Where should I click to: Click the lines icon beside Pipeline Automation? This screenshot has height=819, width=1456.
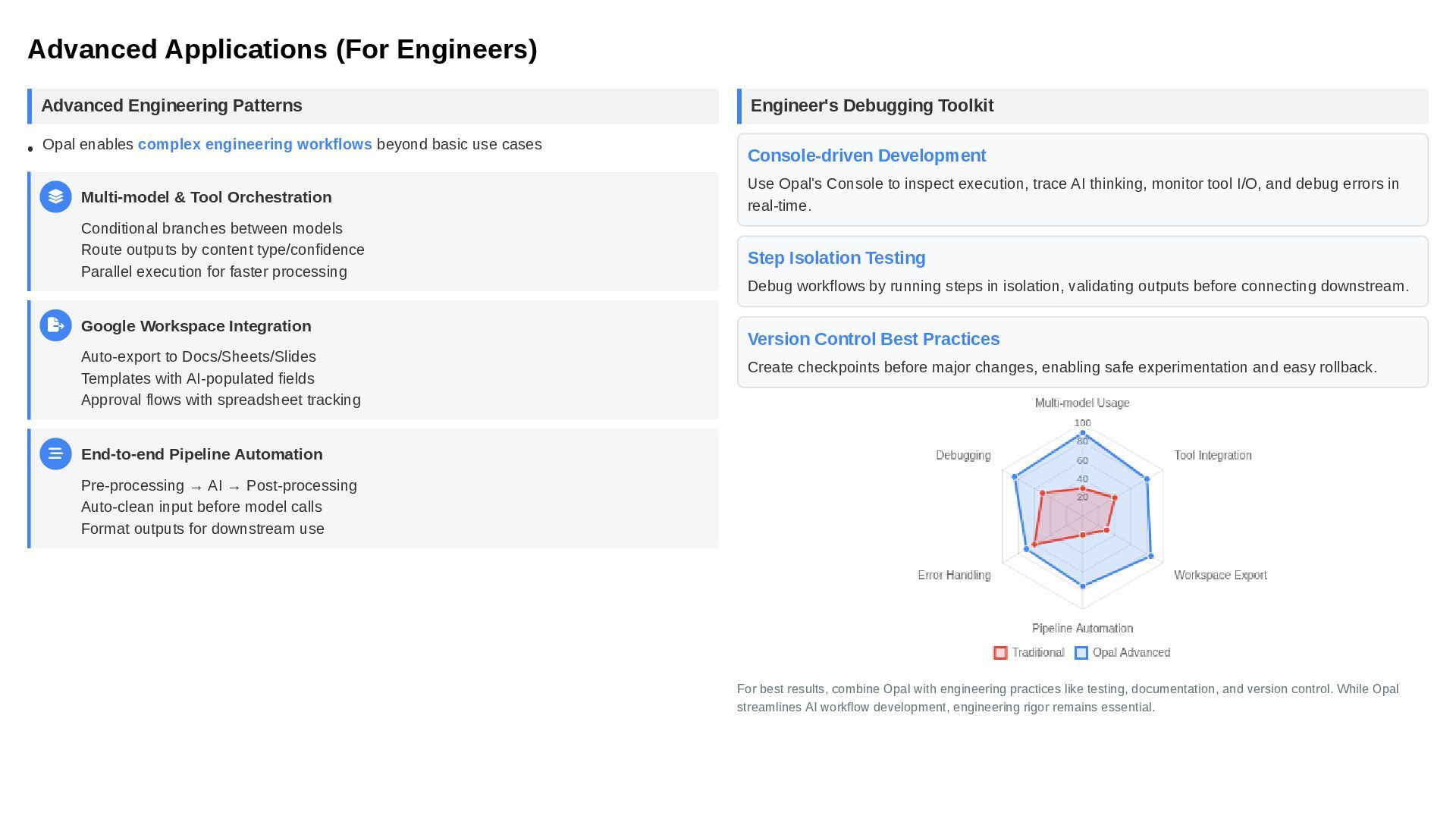point(55,454)
